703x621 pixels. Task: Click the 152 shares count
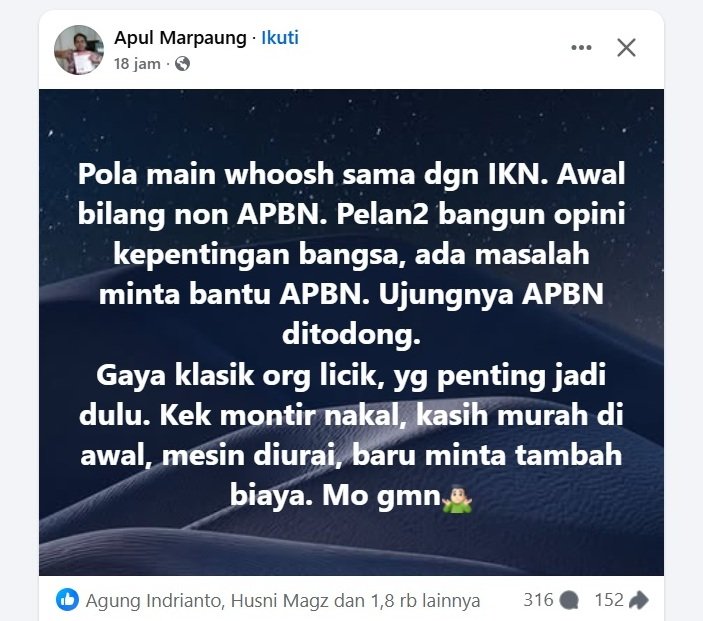(x=609, y=600)
